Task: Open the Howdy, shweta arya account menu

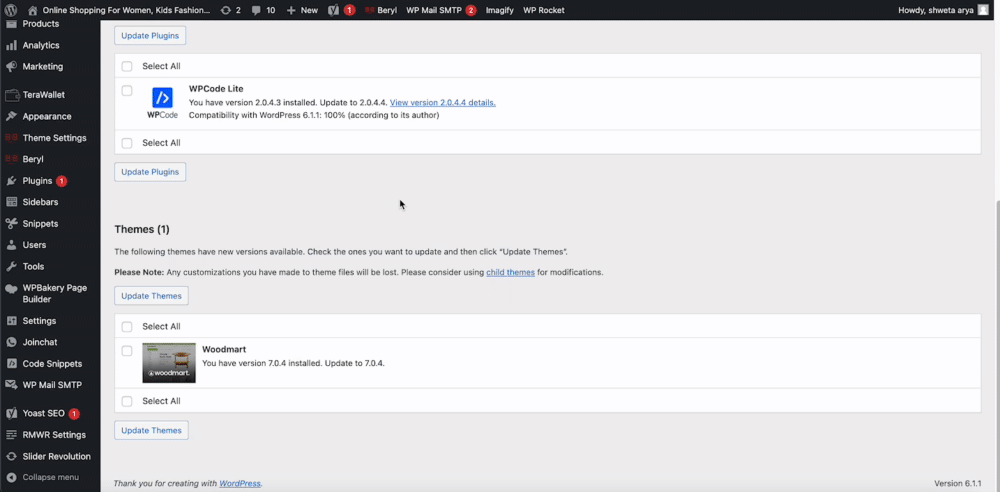Action: 943,10
